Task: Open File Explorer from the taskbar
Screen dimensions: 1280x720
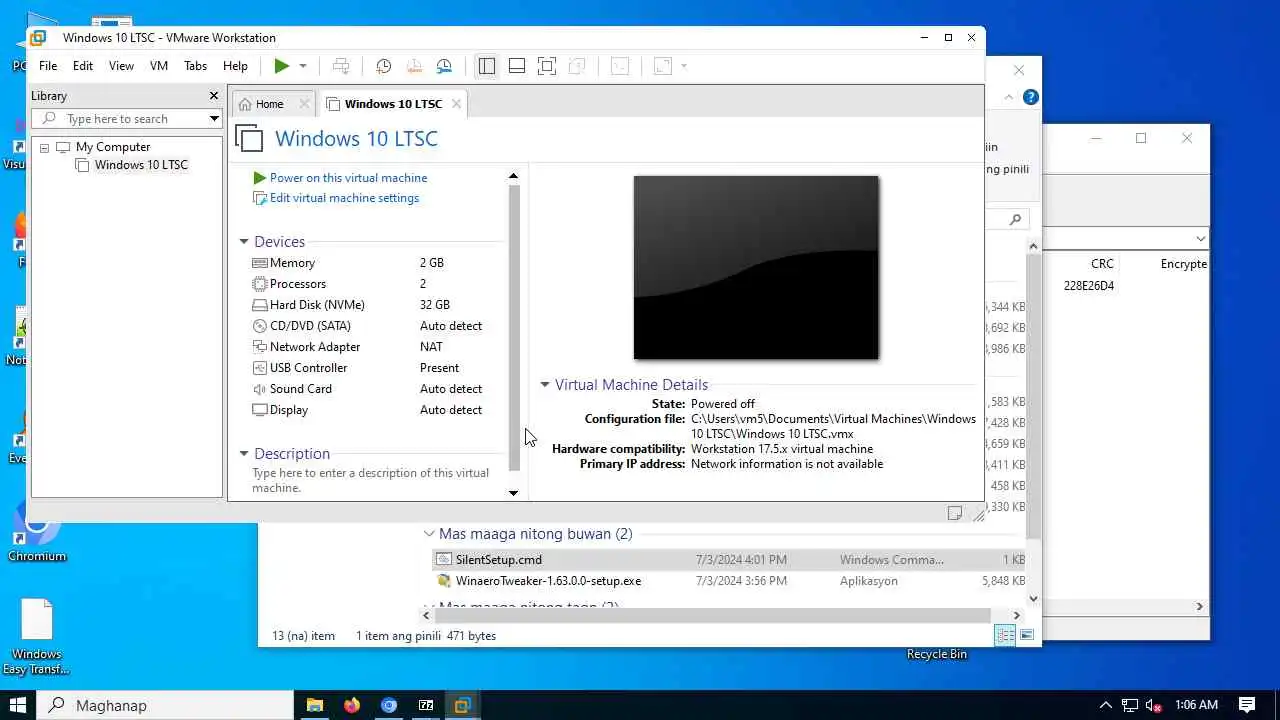Action: [315, 705]
